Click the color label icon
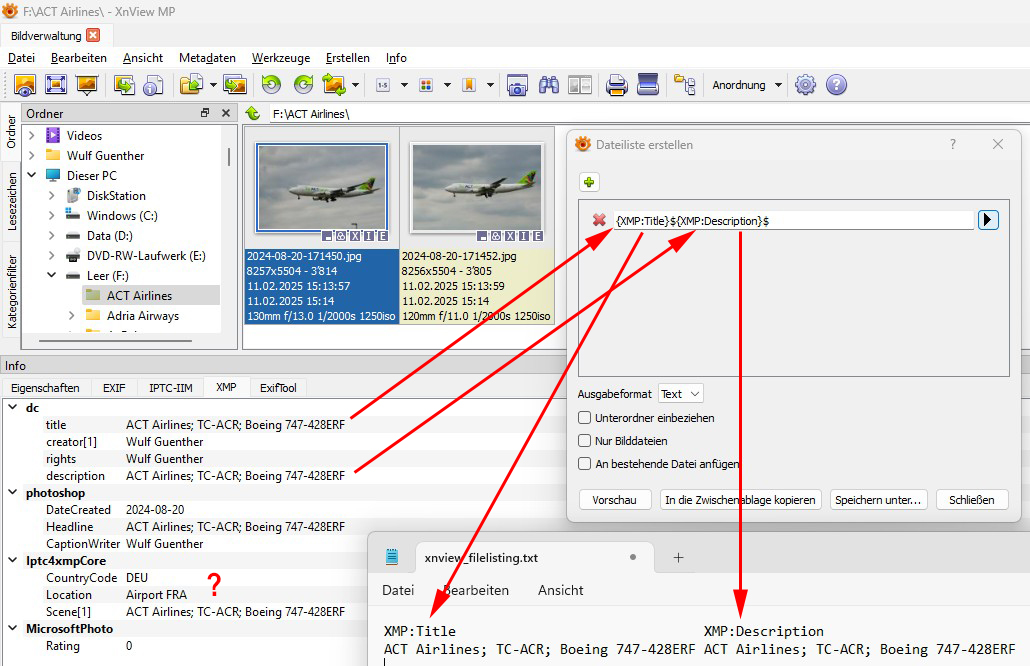The image size is (1030, 666). click(426, 85)
